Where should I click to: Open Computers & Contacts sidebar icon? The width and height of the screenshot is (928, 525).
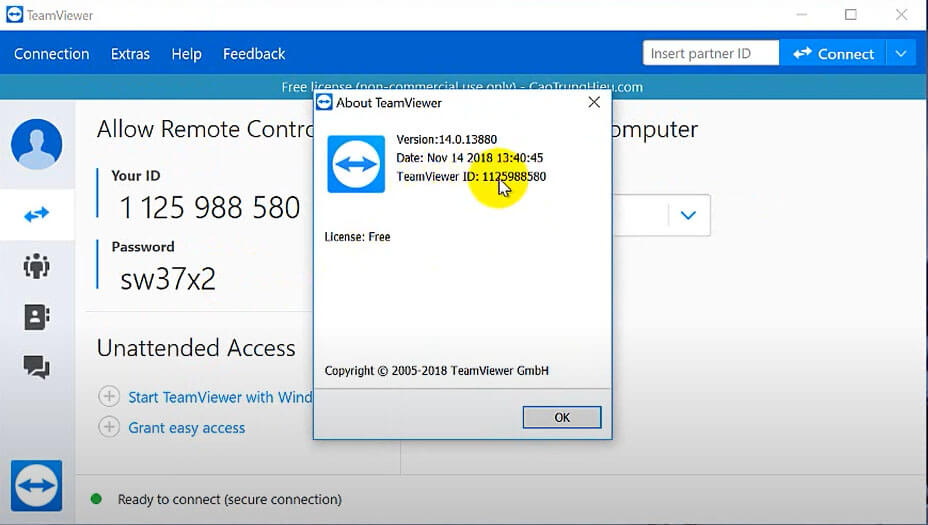point(37,317)
